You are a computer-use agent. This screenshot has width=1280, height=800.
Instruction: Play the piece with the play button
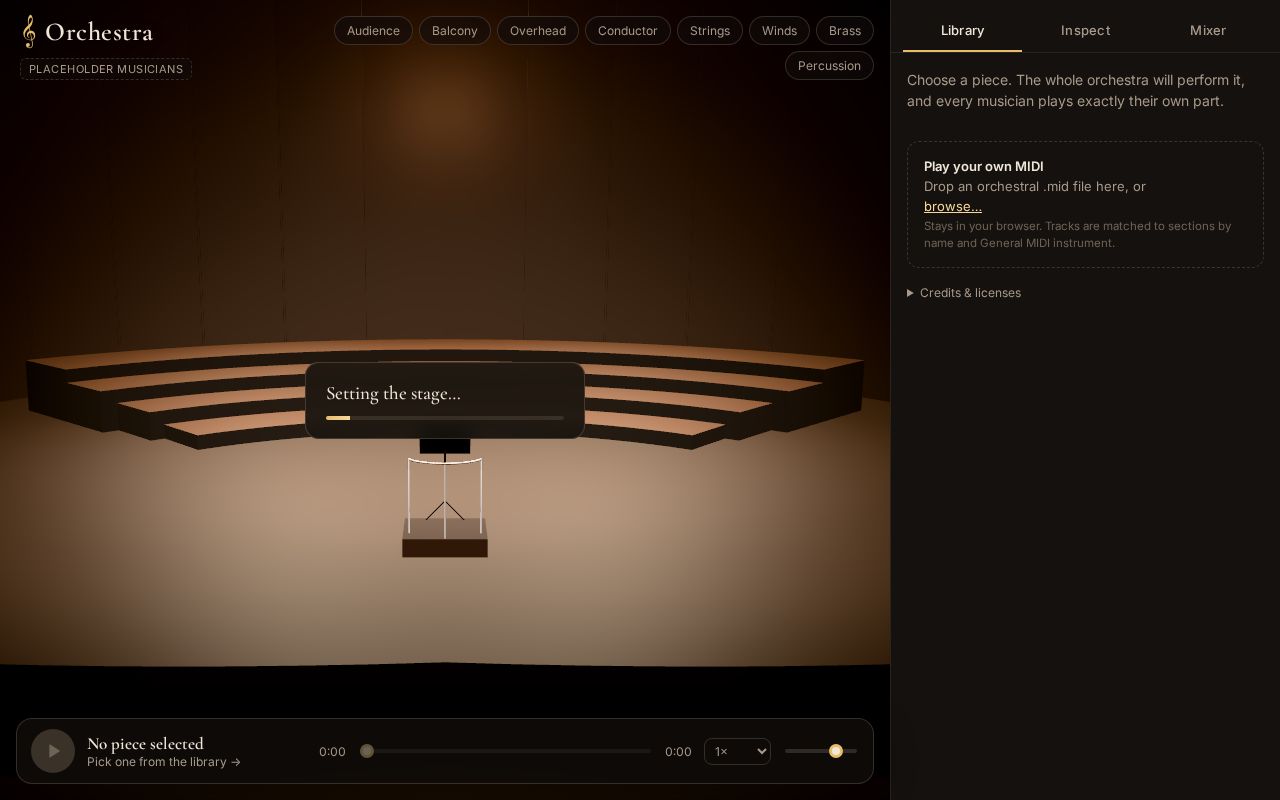pyautogui.click(x=53, y=751)
